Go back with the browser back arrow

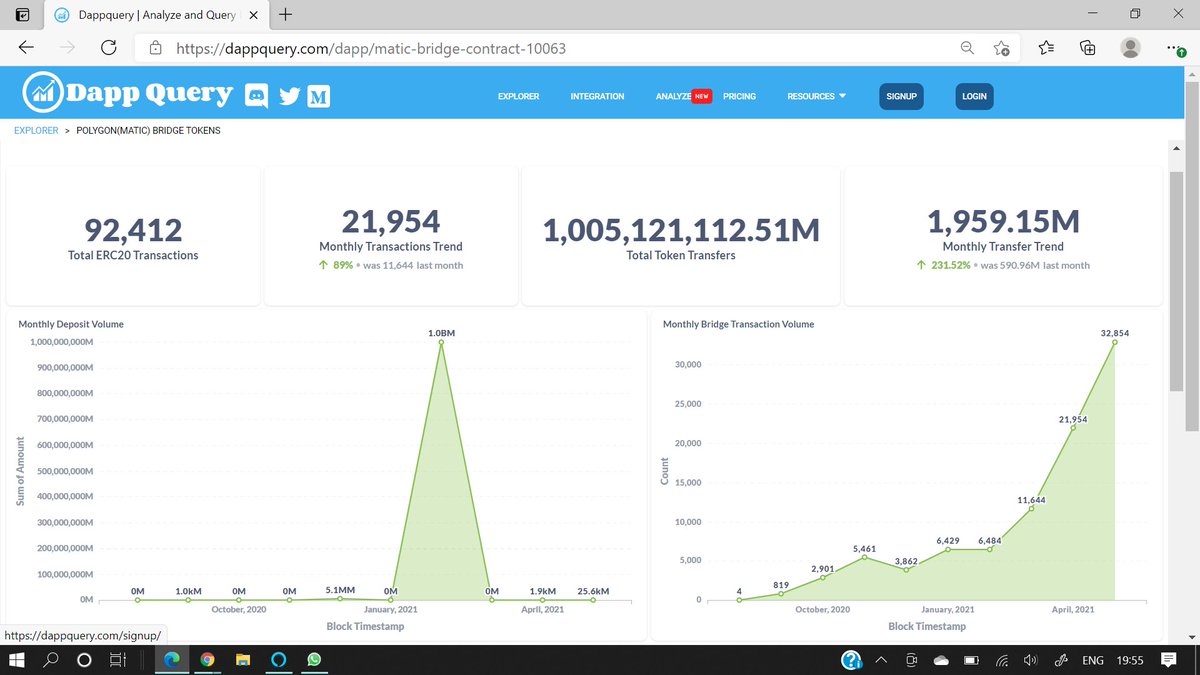tap(26, 47)
